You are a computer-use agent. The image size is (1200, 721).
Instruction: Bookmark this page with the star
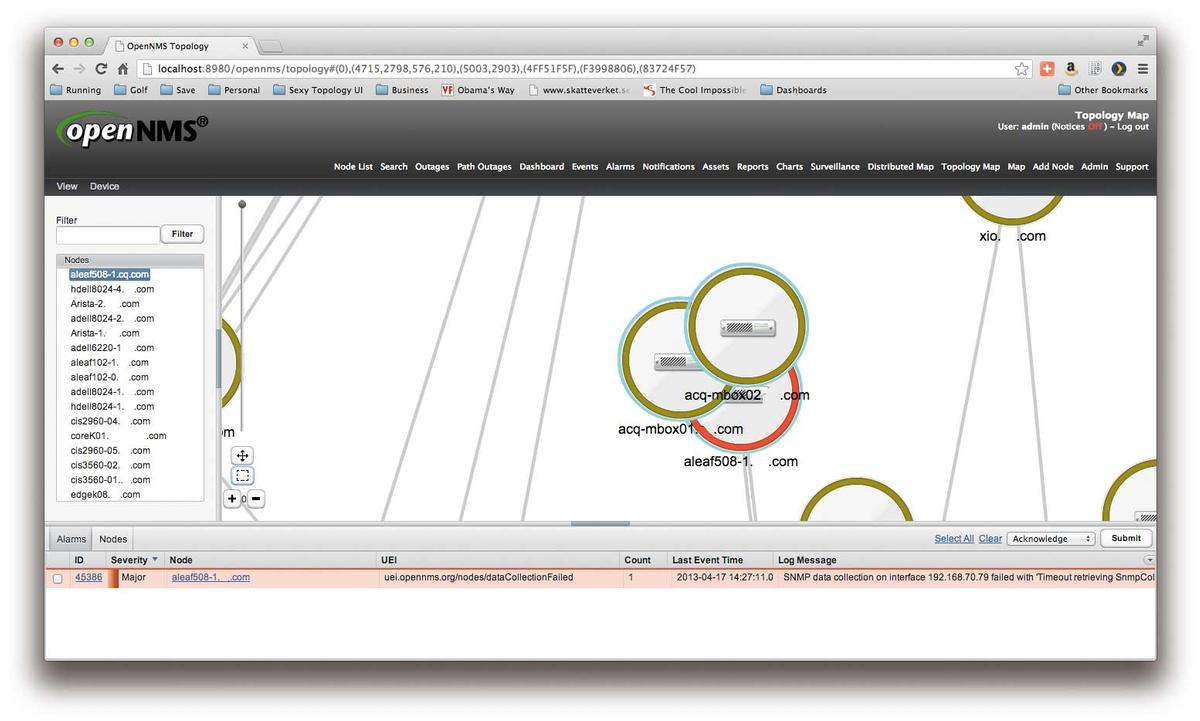1022,69
